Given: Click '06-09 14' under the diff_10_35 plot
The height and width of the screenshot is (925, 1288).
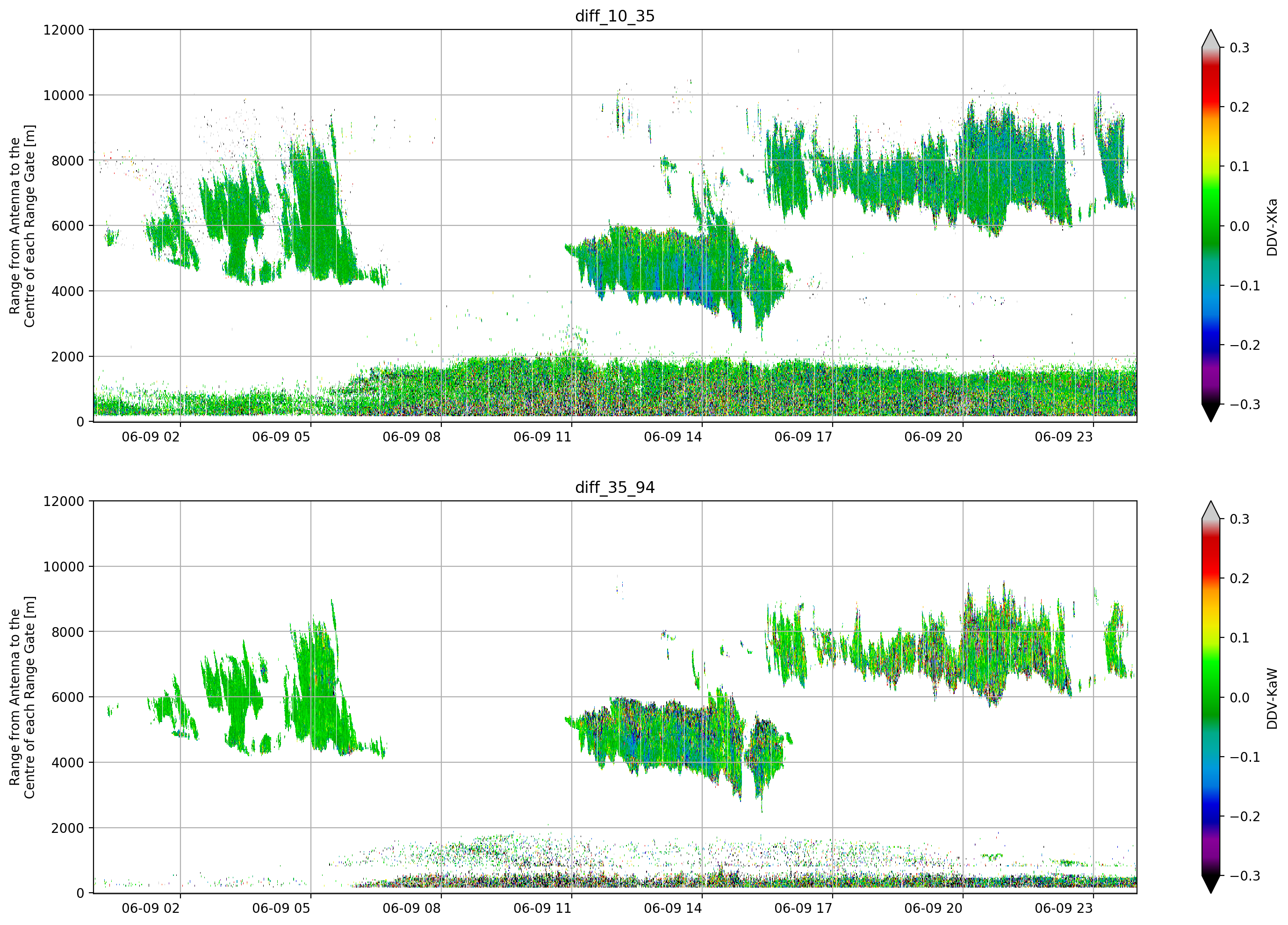Looking at the screenshot, I should (673, 437).
